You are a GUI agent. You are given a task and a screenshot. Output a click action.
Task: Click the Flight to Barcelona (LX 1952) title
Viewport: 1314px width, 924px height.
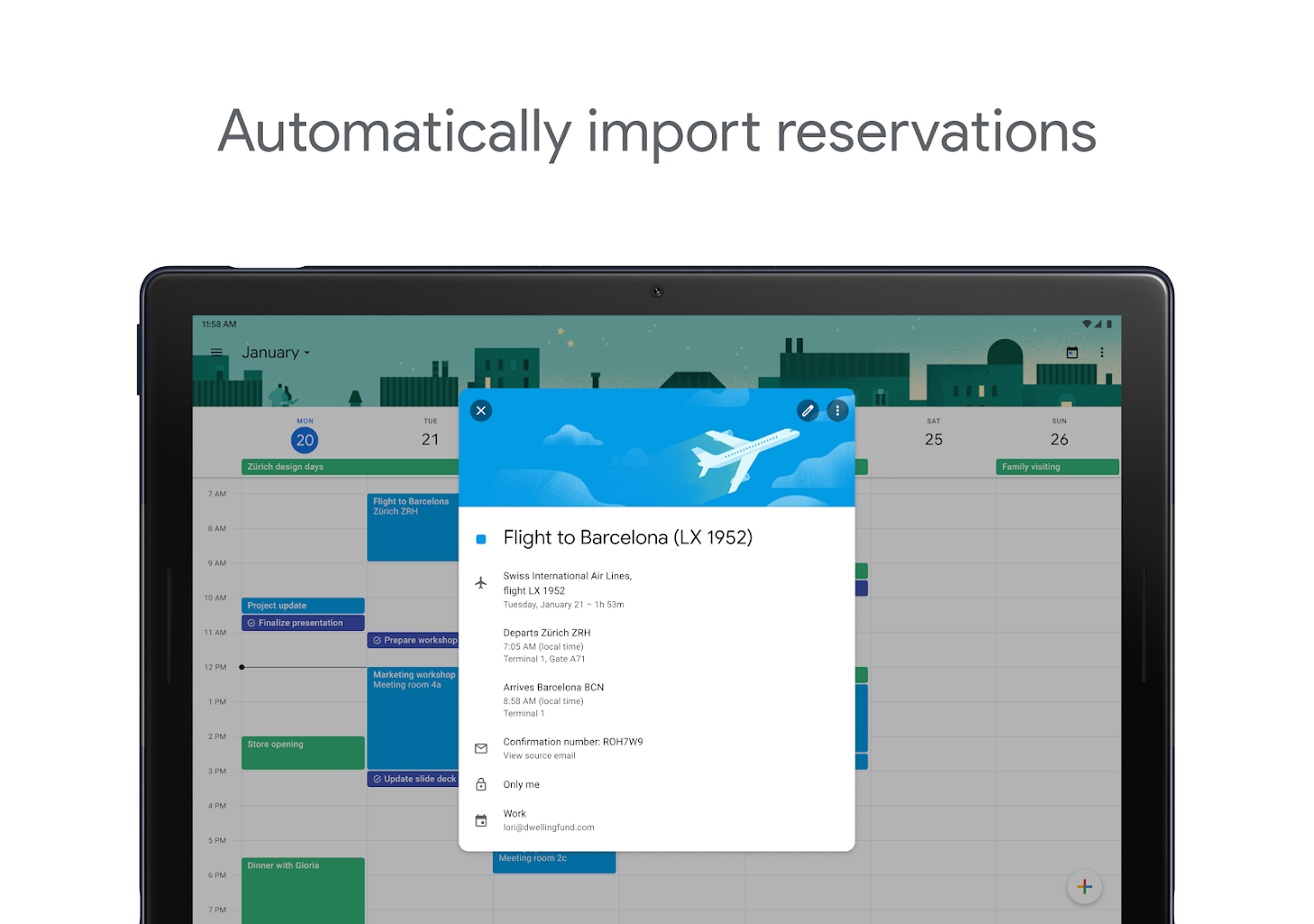[x=627, y=538]
